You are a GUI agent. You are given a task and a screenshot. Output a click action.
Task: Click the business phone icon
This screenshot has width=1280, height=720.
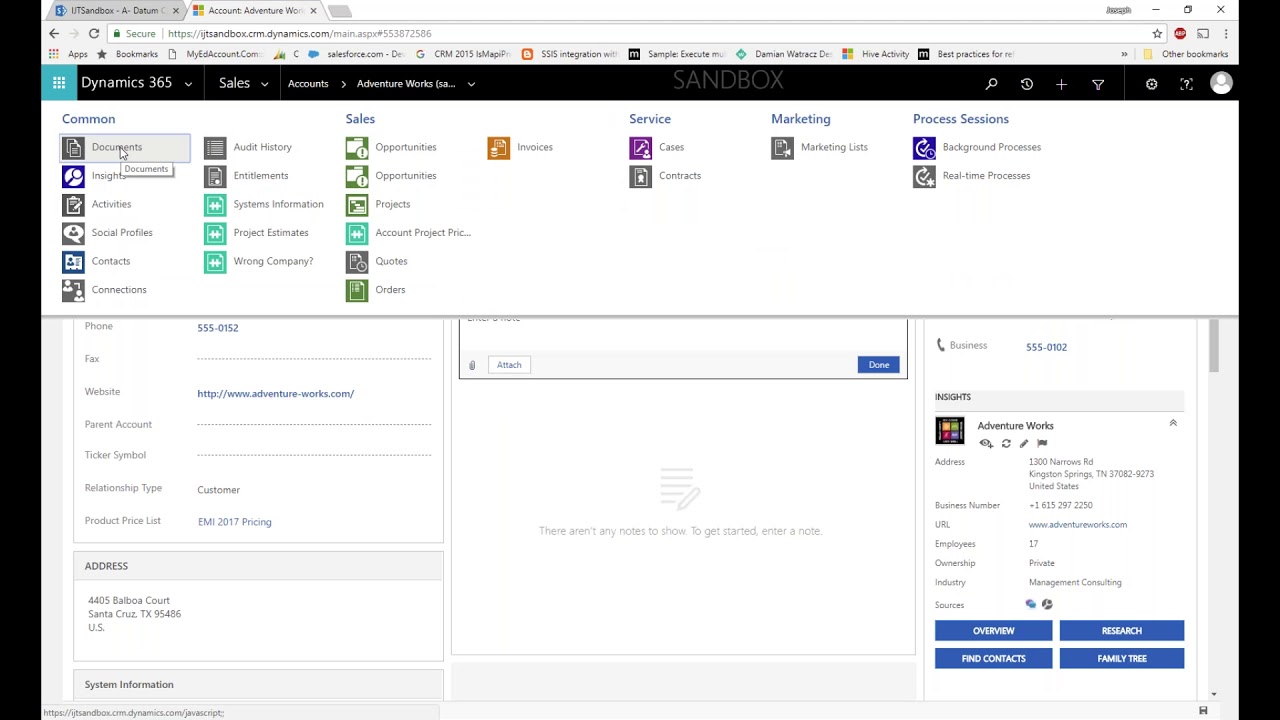click(x=940, y=345)
